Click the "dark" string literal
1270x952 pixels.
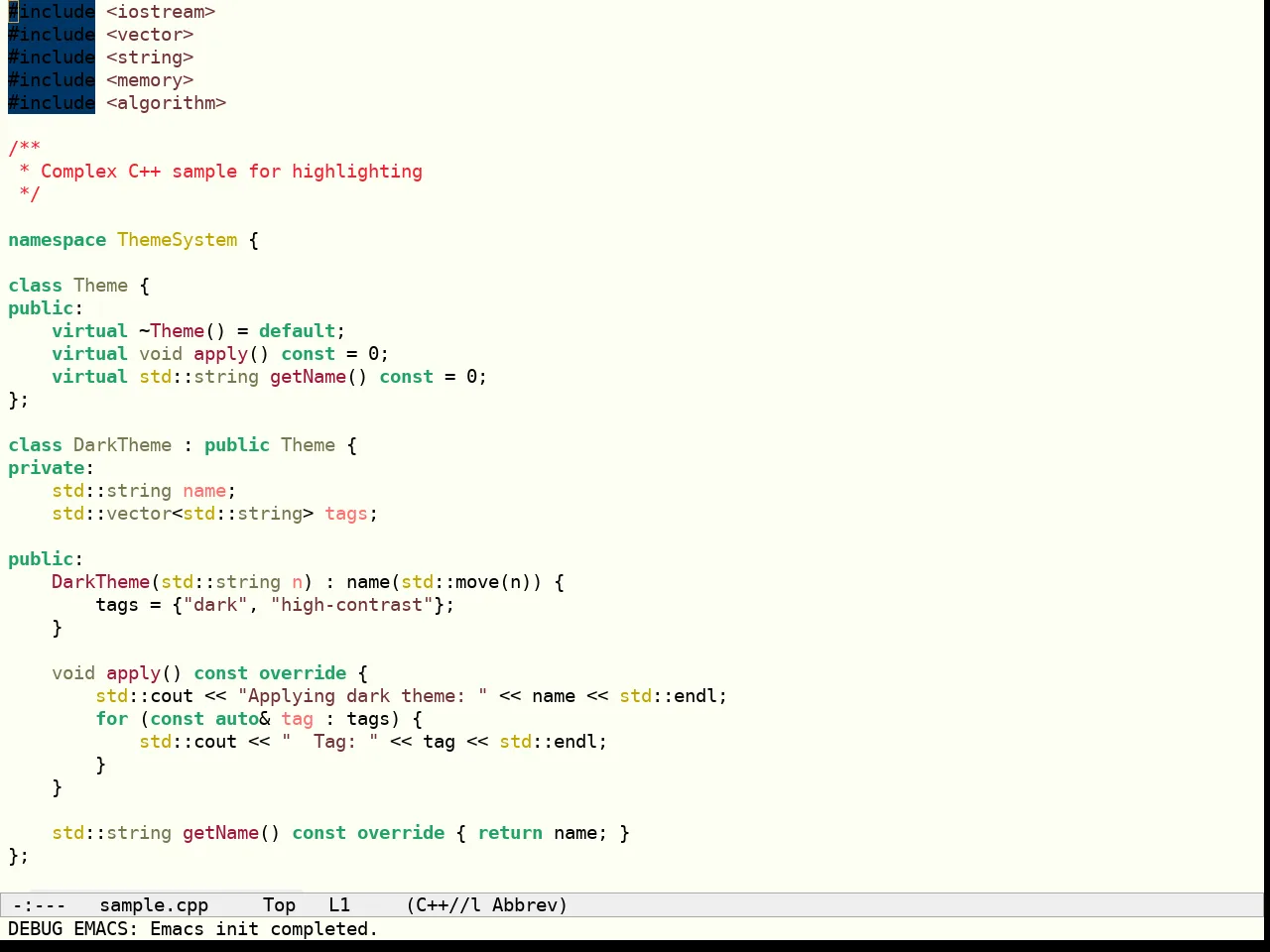point(215,605)
